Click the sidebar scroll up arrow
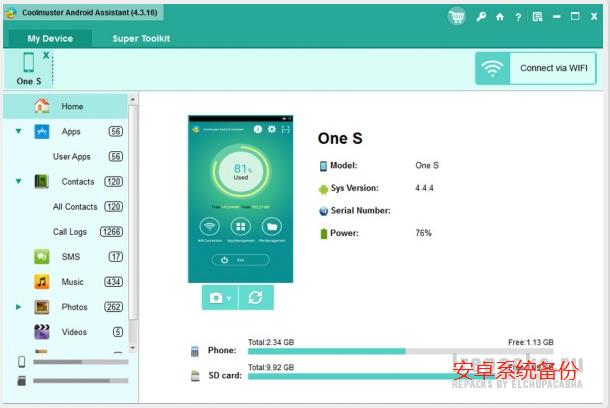The image size is (610, 408). 133,100
